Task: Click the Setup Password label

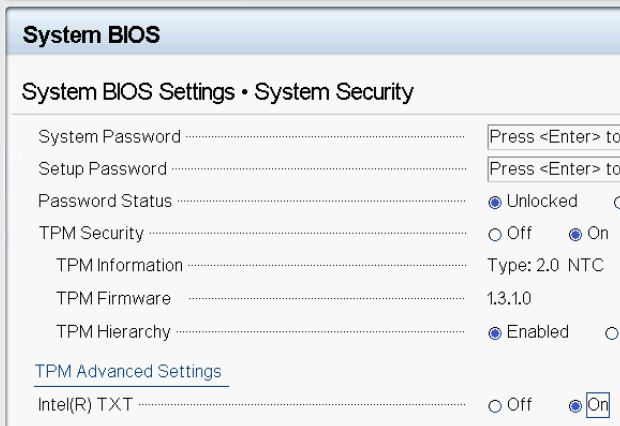Action: click(102, 169)
